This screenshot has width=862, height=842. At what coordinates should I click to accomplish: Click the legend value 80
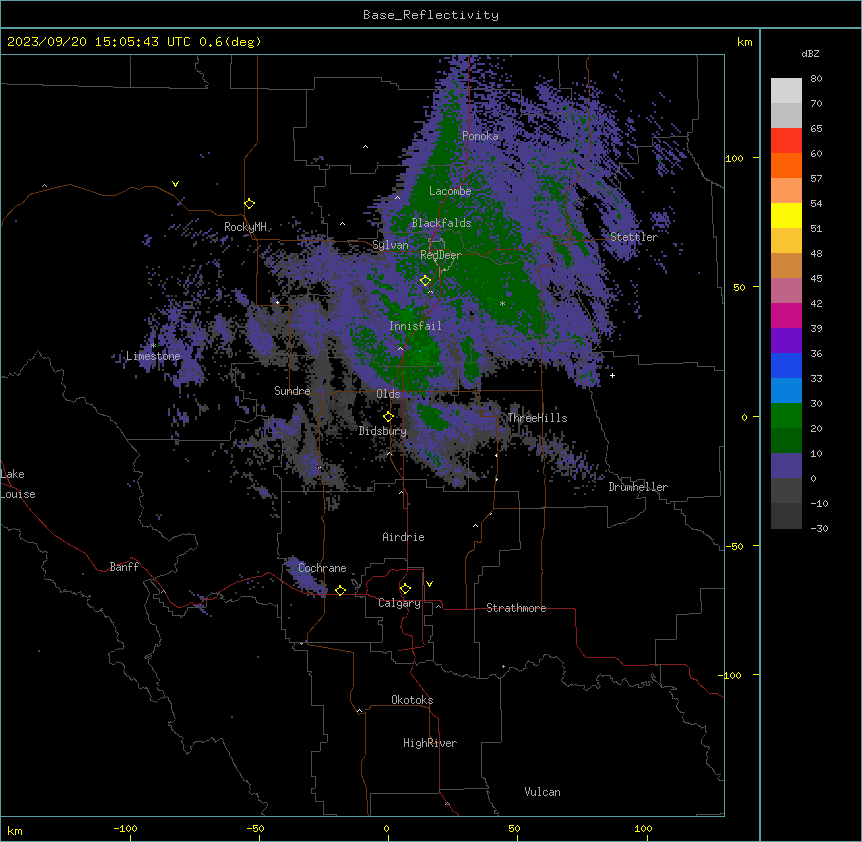point(816,79)
